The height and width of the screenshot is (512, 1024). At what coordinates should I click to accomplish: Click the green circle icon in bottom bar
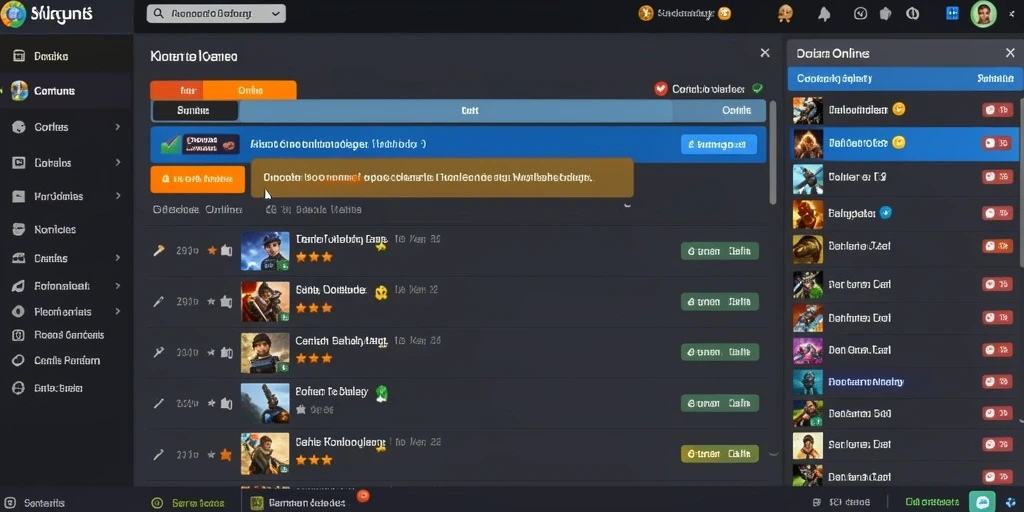point(157,503)
